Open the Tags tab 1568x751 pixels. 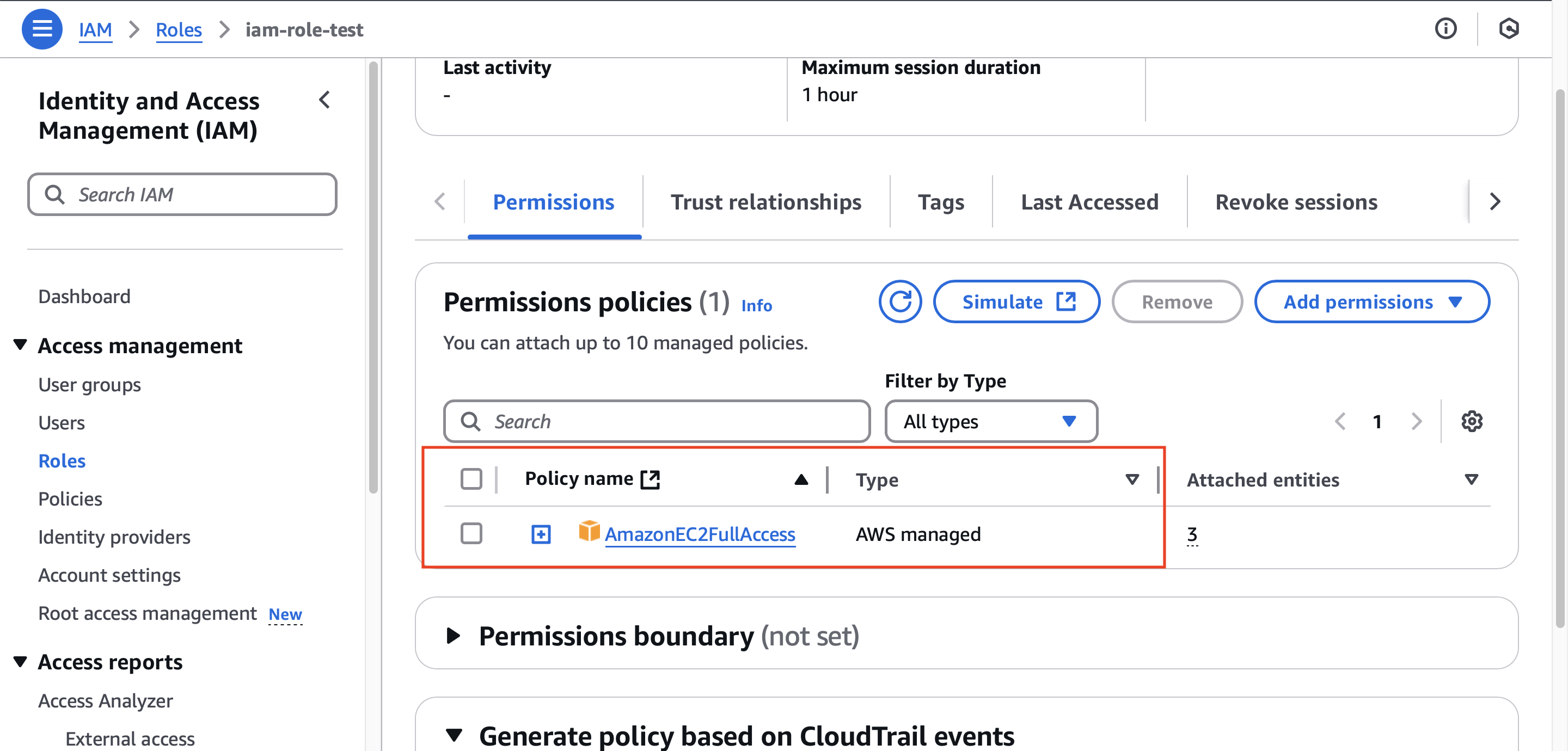(x=940, y=202)
